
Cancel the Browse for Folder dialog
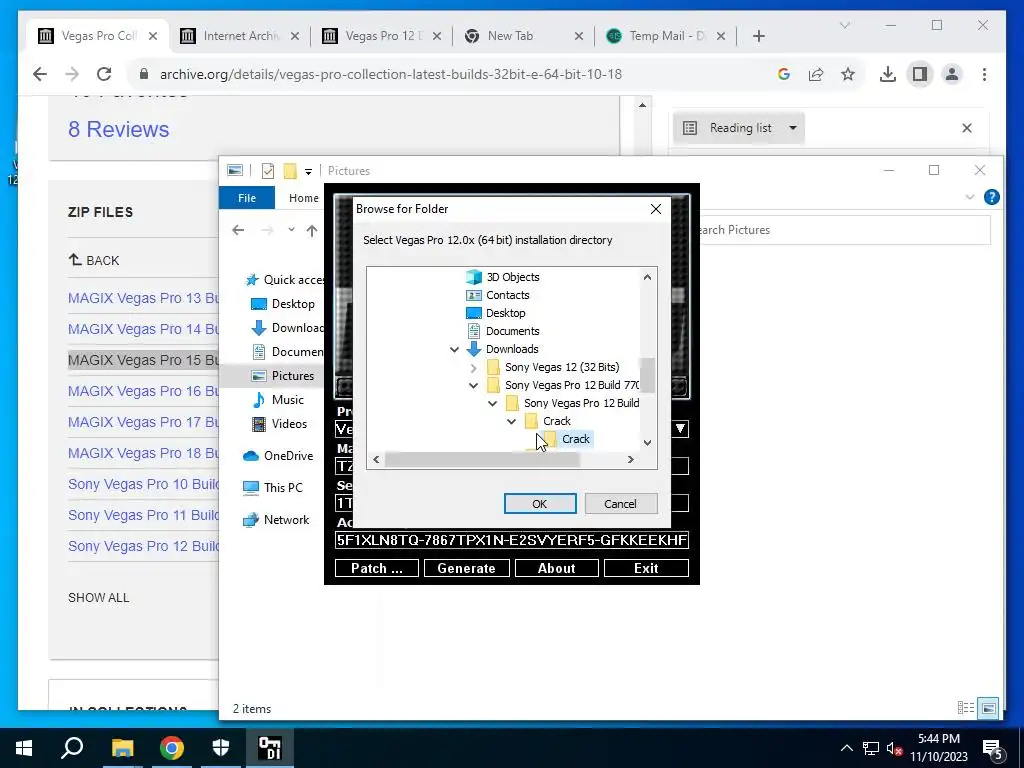pyautogui.click(x=620, y=504)
